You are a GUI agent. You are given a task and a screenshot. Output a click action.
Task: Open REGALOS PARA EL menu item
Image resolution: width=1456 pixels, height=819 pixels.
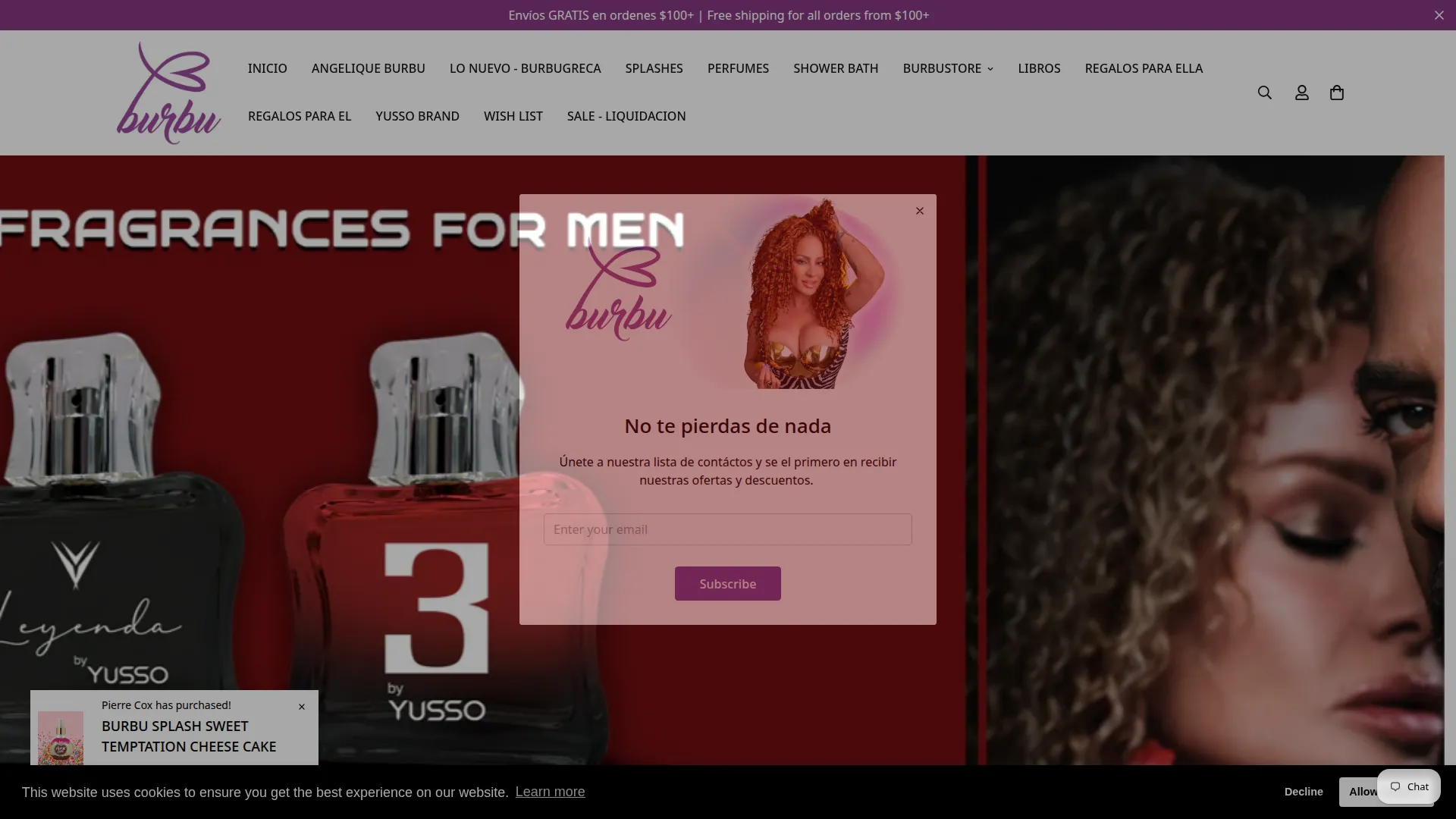pos(300,116)
